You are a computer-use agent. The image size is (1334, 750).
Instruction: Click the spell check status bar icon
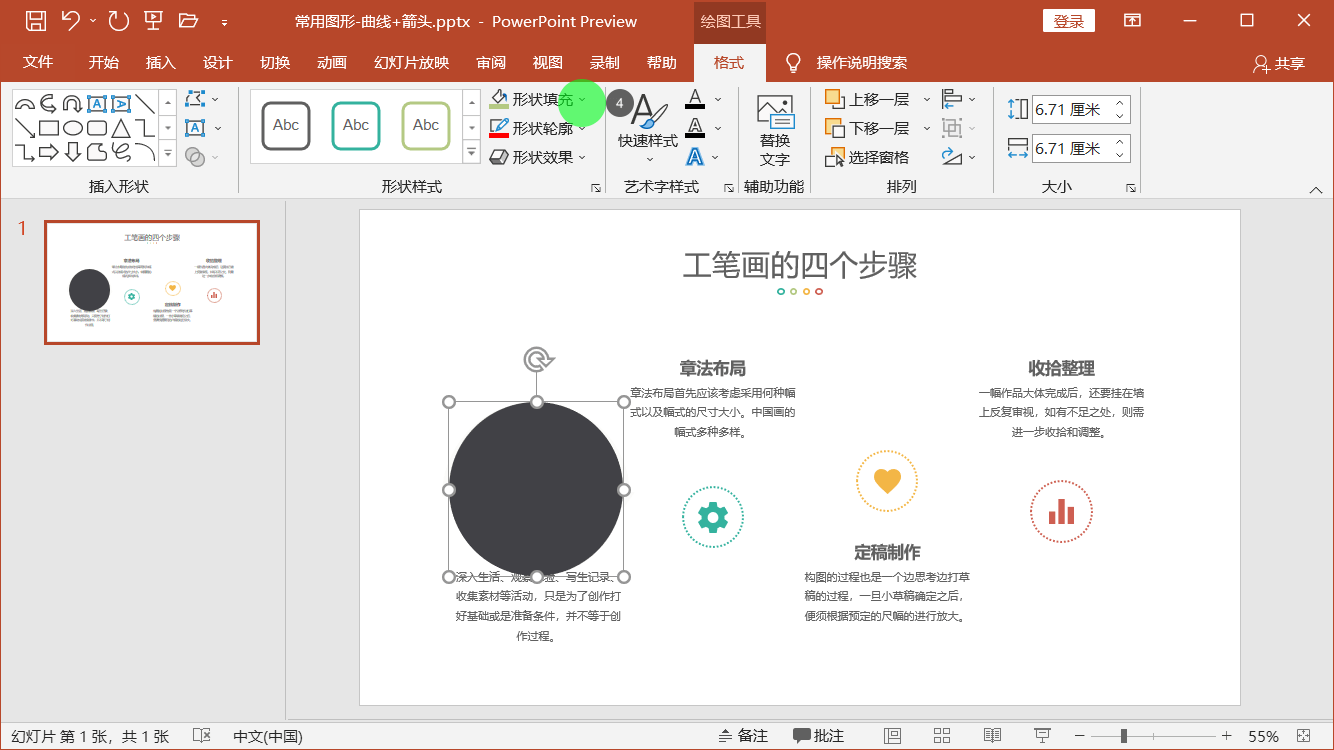201,736
